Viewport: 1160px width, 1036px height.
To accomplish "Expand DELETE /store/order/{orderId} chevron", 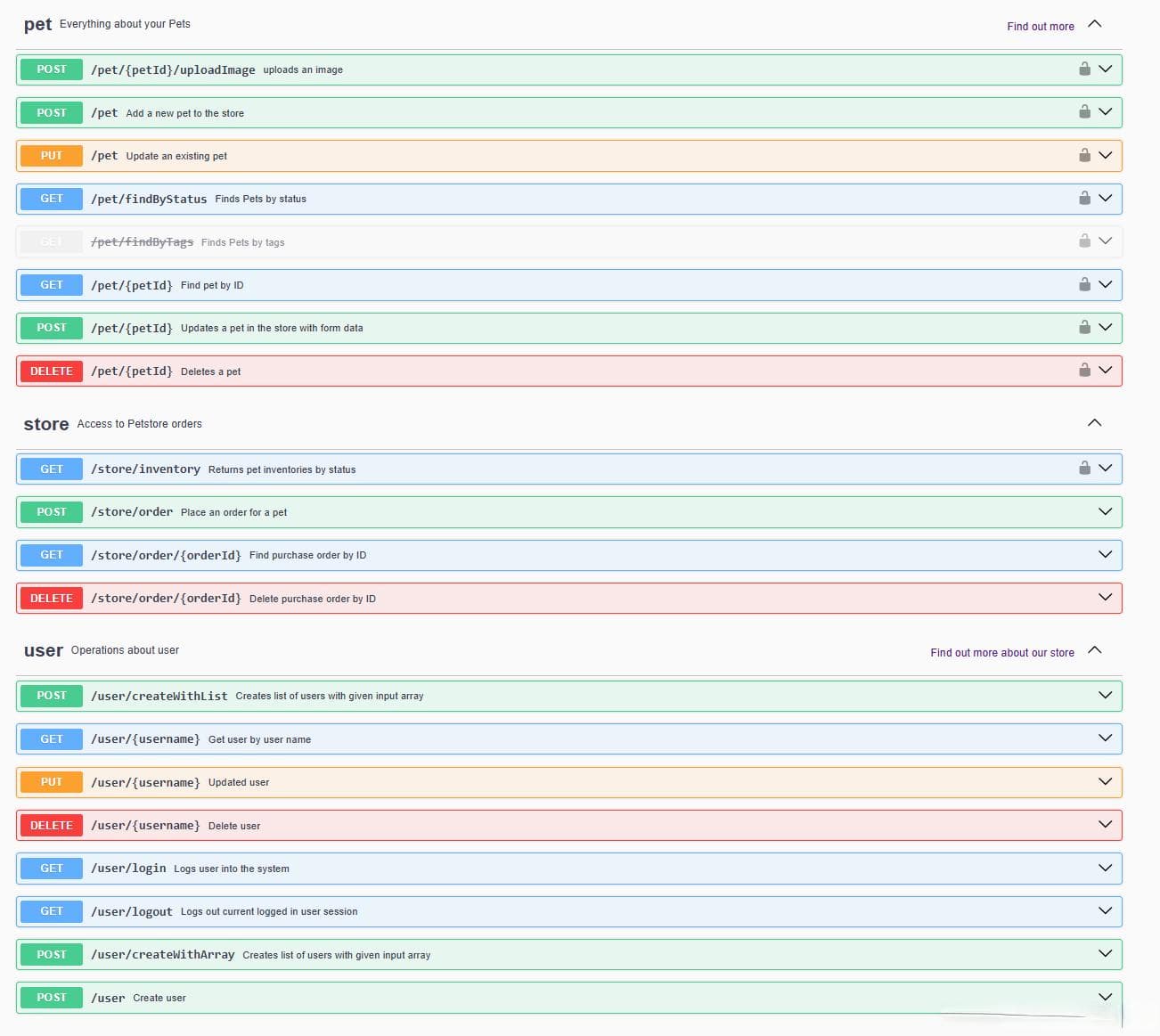I will pos(1106,597).
